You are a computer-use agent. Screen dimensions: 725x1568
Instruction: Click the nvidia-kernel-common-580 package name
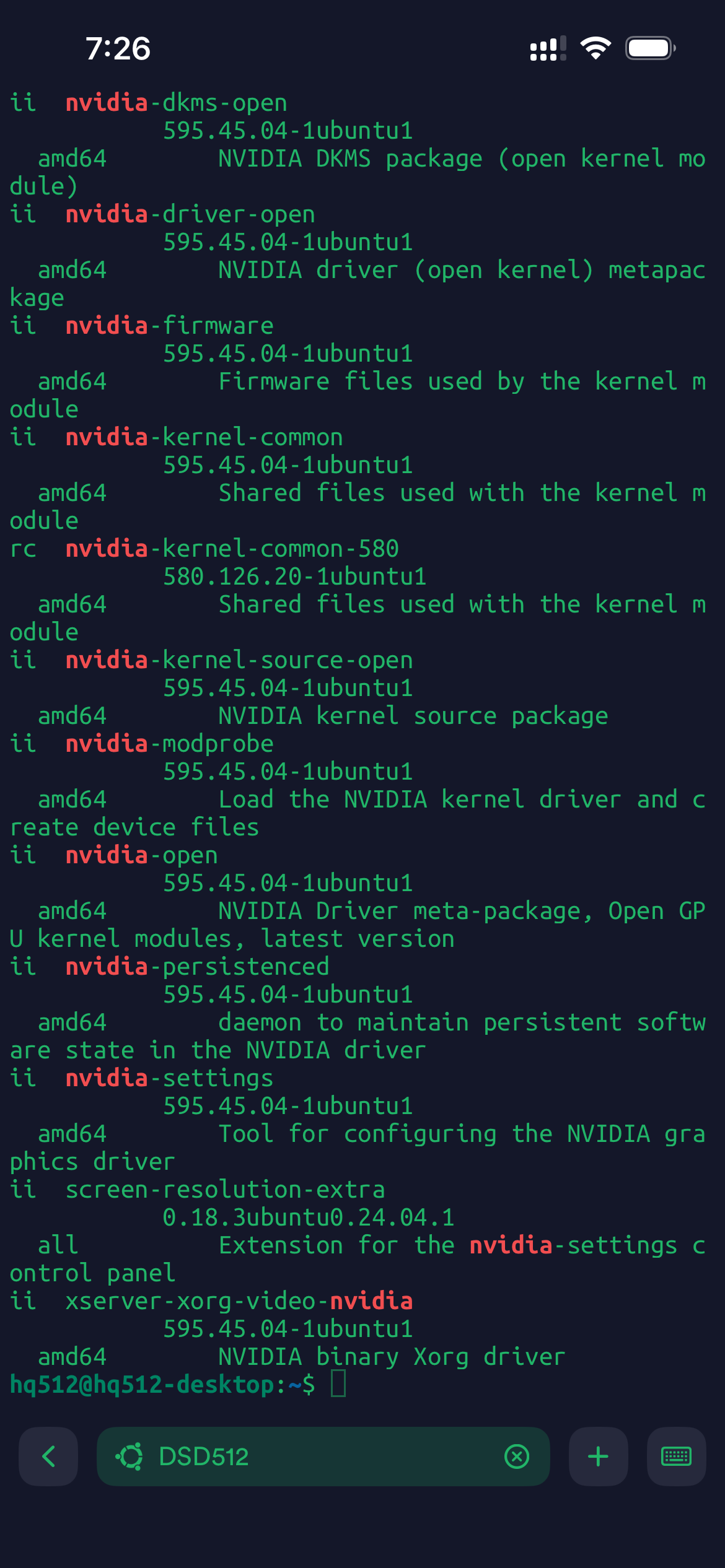click(x=232, y=549)
